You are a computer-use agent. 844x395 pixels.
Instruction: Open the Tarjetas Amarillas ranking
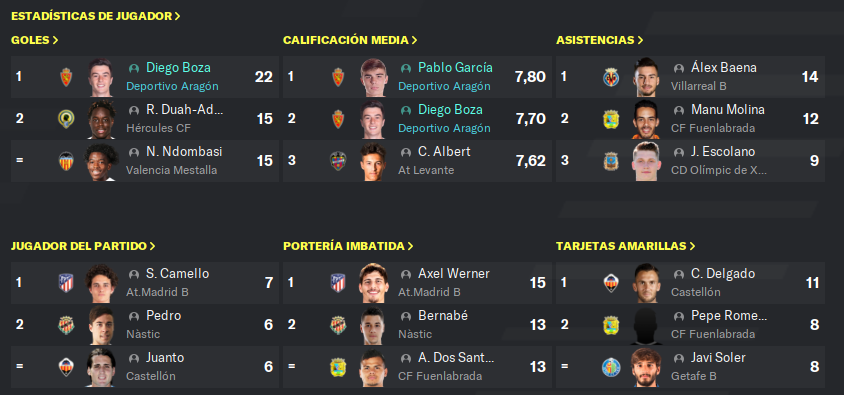click(625, 246)
